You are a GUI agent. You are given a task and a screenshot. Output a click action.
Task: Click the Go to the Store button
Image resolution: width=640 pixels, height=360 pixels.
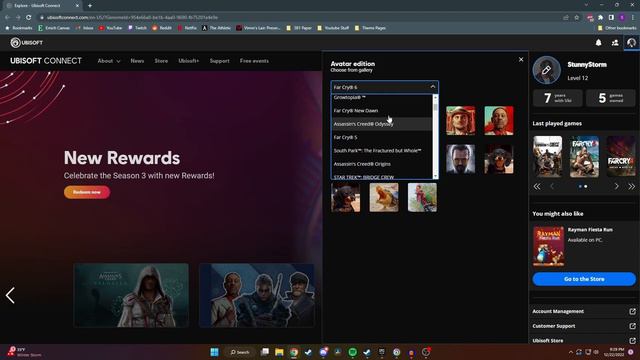(584, 279)
